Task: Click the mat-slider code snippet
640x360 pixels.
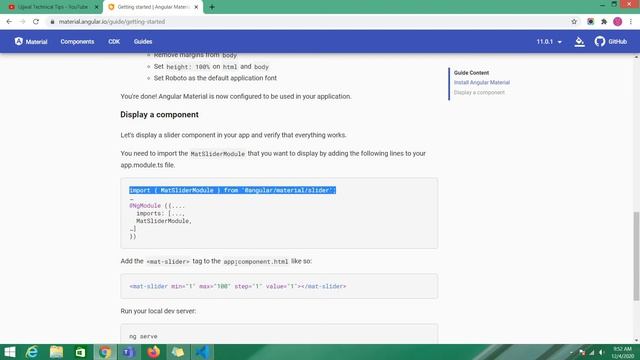Action: tap(238, 287)
